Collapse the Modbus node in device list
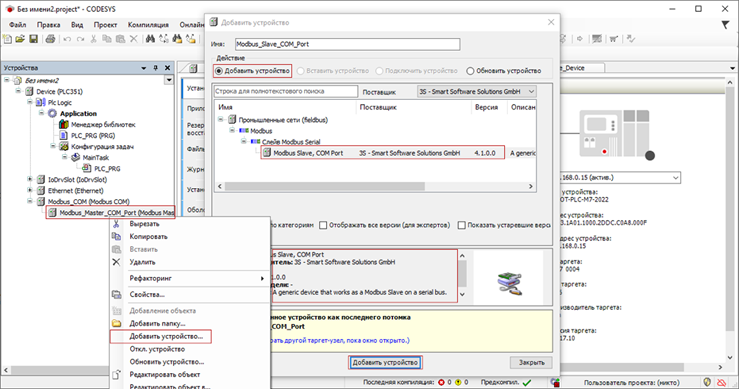Viewport: 739px width, 389px height. [x=232, y=131]
